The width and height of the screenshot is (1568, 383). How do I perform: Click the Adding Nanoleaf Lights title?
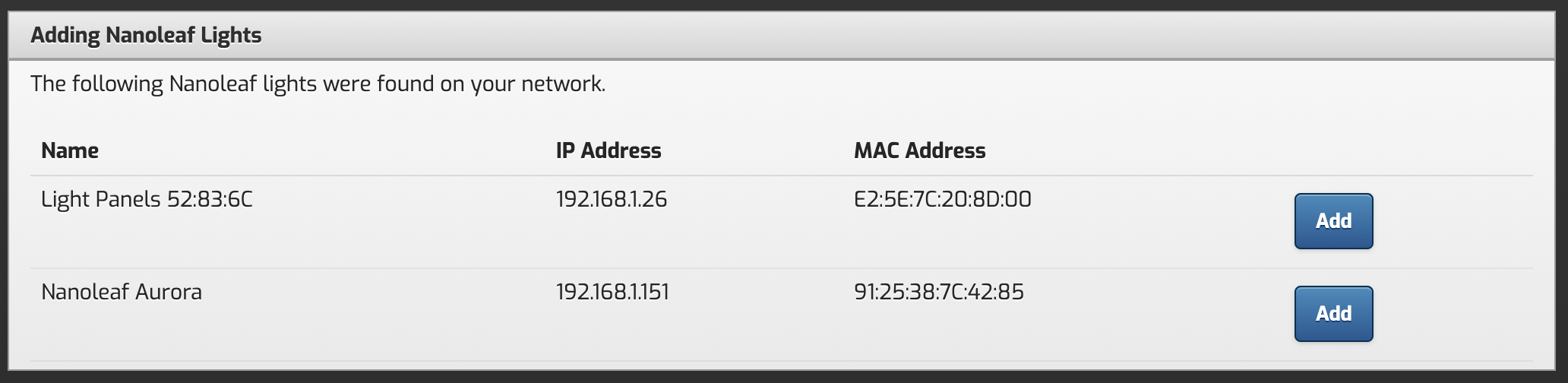[146, 36]
